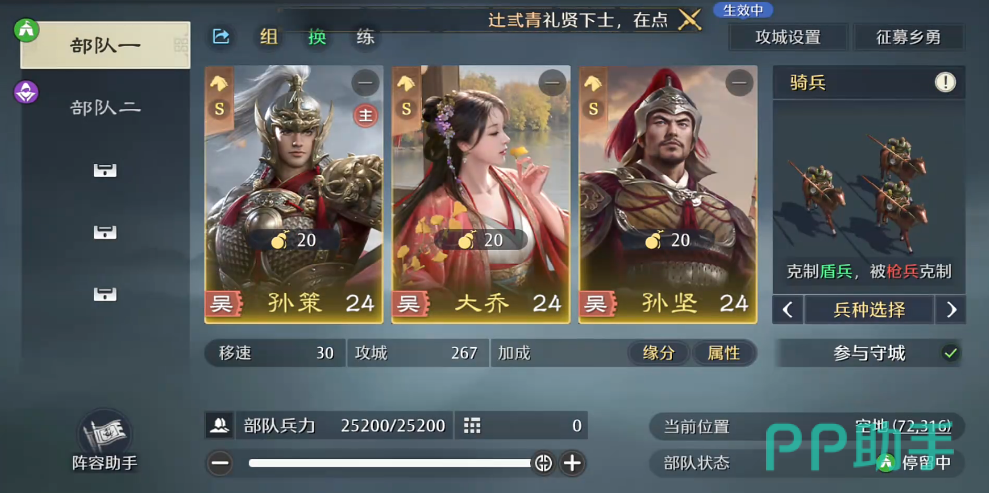
Task: Remove 孙坚 with his minus icon
Action: (x=739, y=83)
